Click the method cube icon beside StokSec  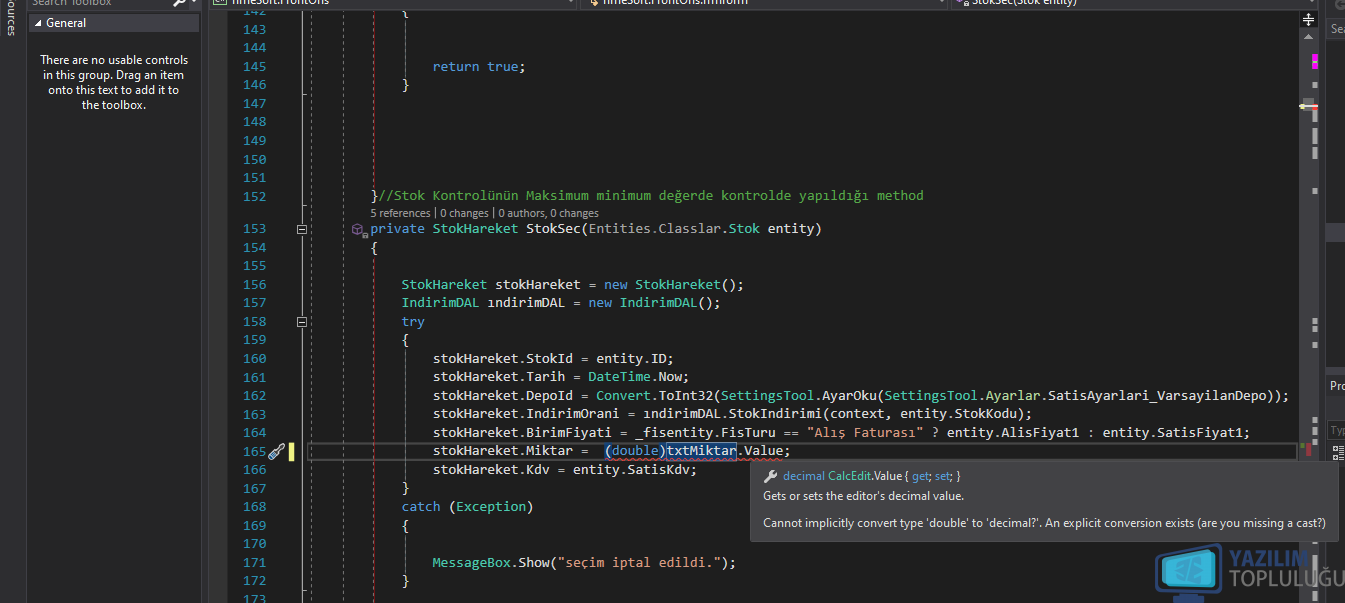pyautogui.click(x=358, y=229)
